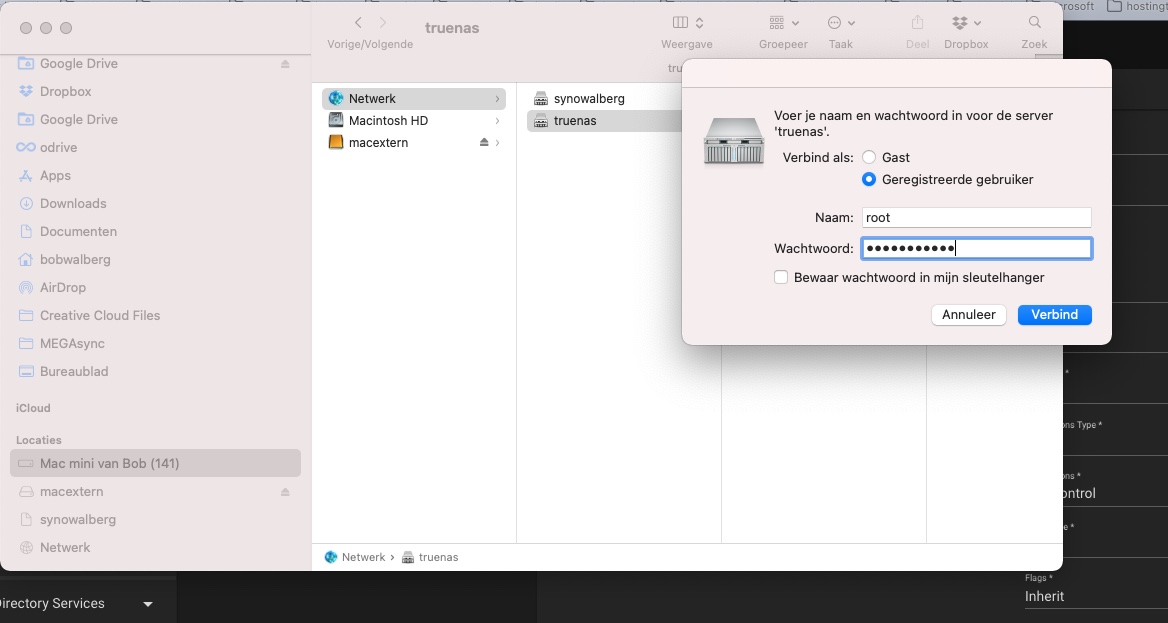1168x623 pixels.
Task: Open Dropbox in the Finder sidebar
Action: 66,92
